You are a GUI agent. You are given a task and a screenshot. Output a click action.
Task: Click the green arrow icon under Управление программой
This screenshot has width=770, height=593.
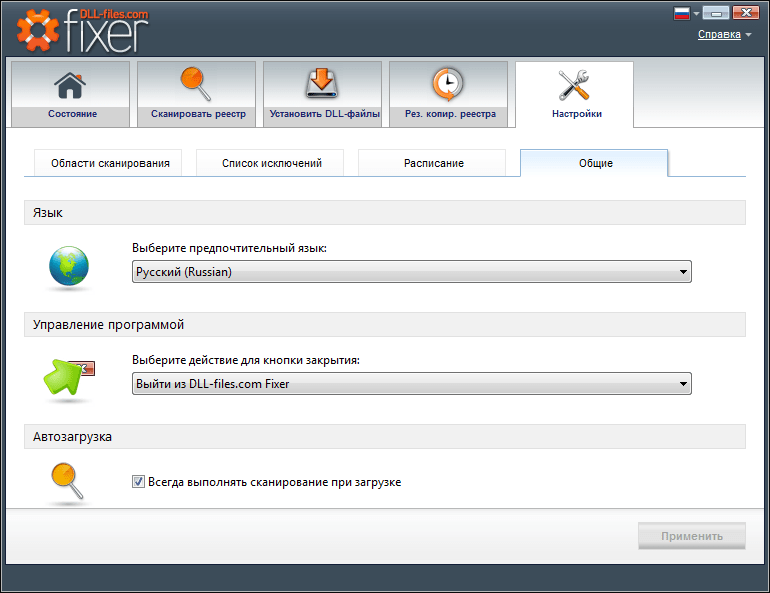[x=68, y=377]
